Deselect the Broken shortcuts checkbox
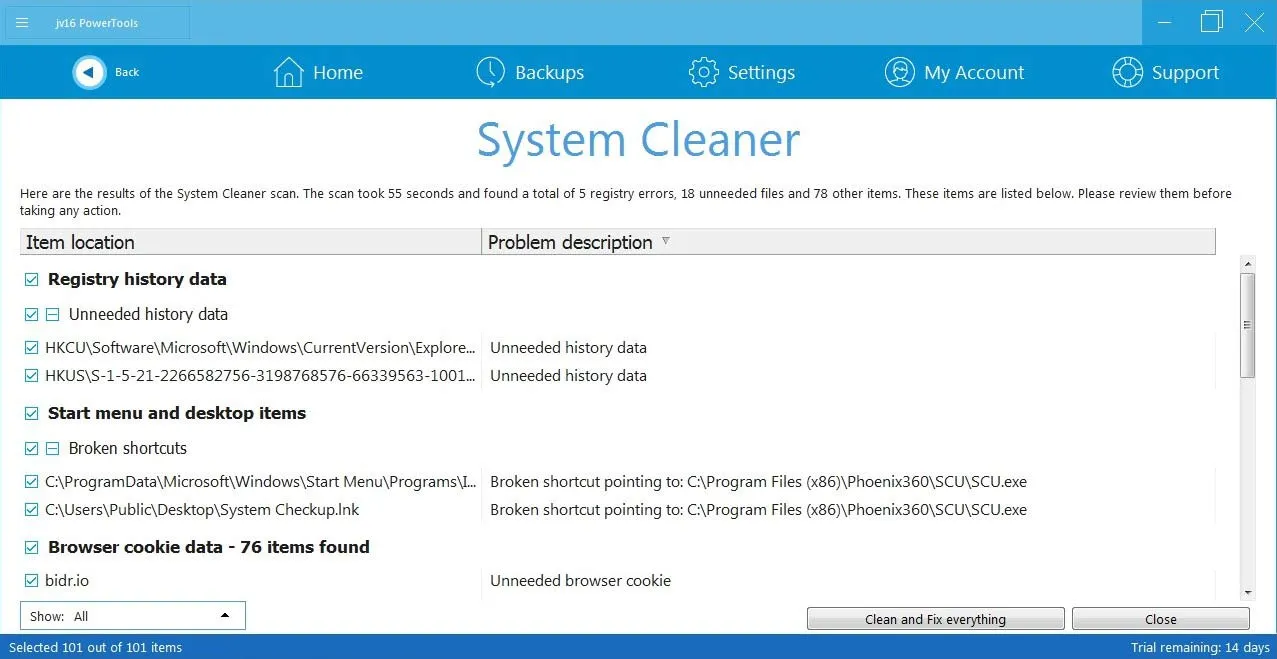1277x659 pixels. 30,448
